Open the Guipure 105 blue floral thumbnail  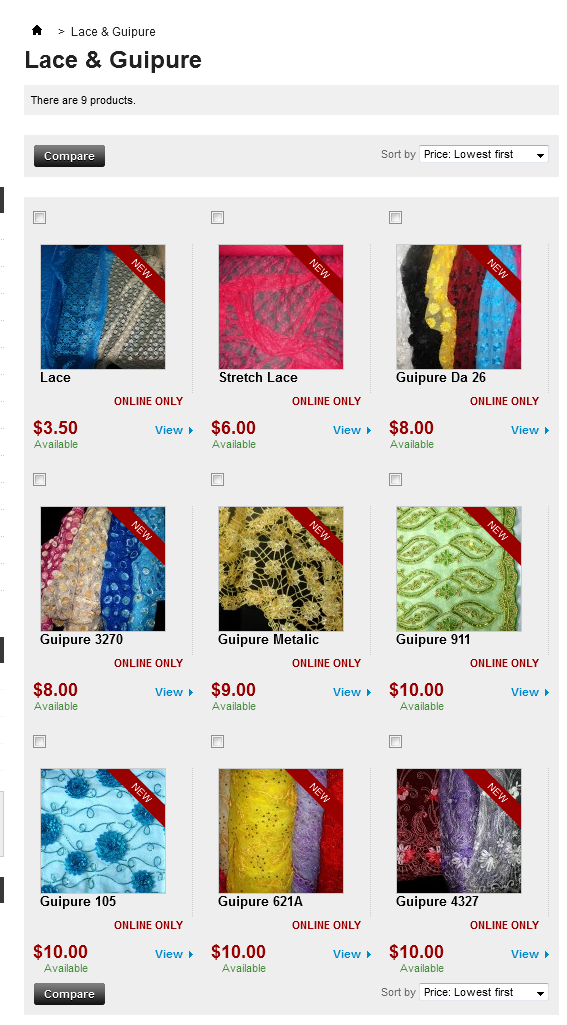pos(103,831)
